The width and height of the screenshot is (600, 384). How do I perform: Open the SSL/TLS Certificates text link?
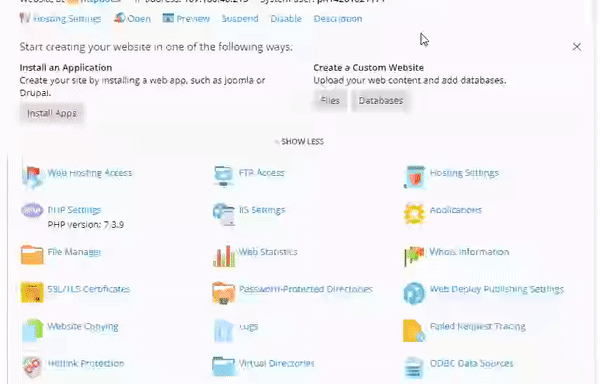click(89, 289)
